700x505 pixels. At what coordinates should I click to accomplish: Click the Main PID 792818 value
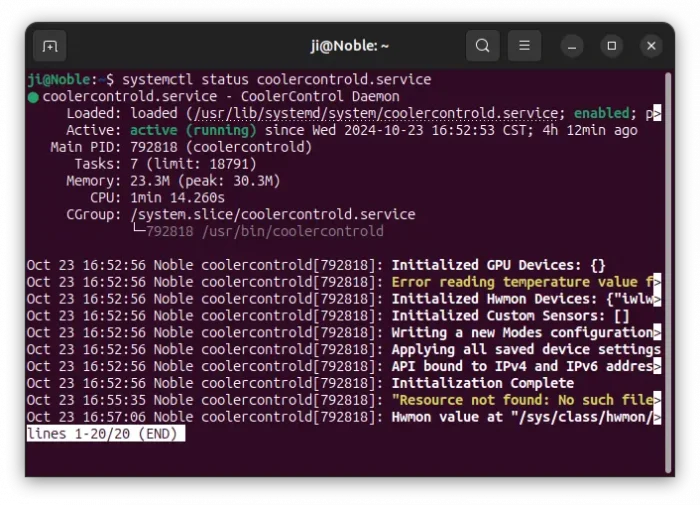click(154, 147)
